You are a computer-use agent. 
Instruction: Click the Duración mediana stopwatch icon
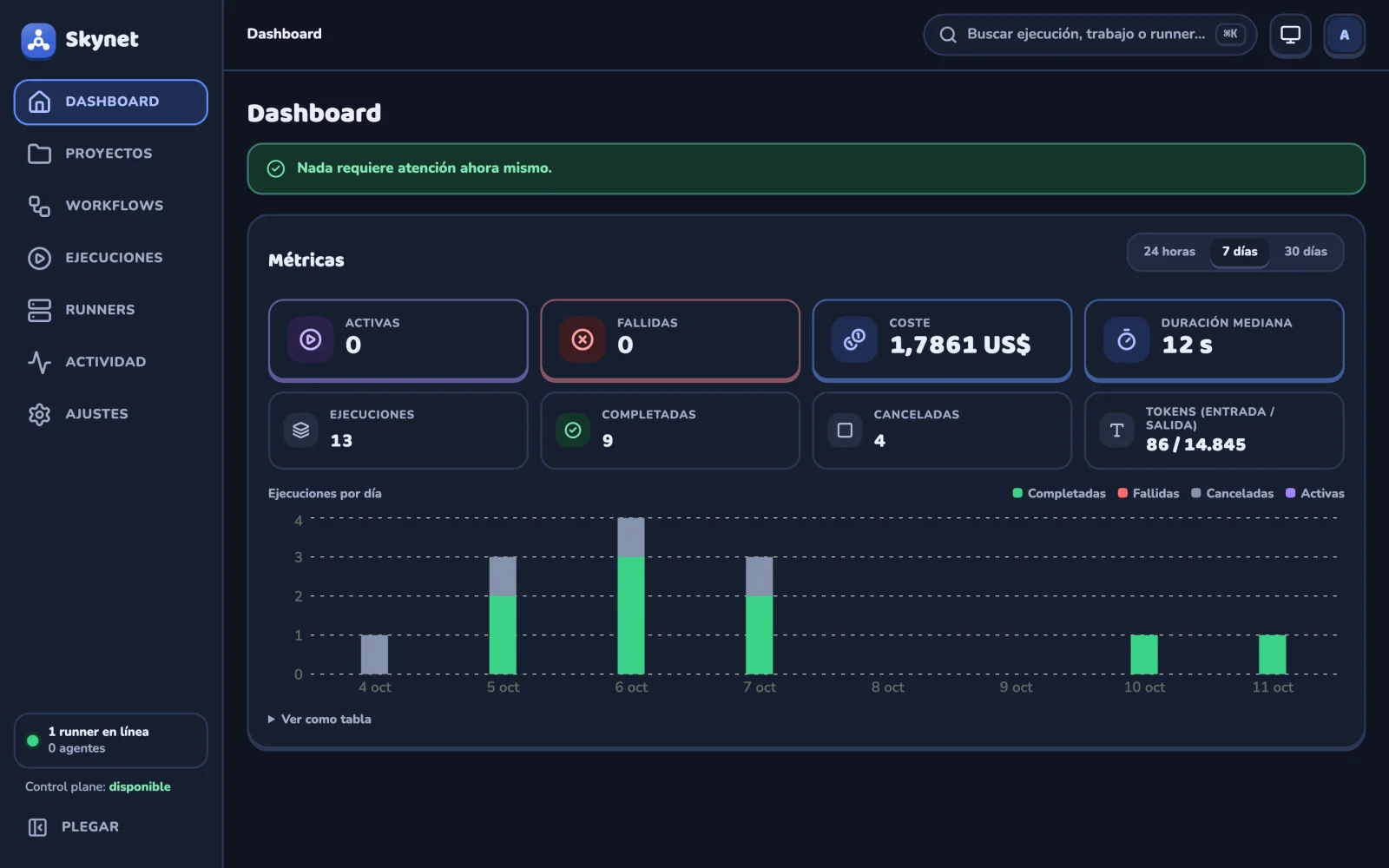[x=1126, y=340]
